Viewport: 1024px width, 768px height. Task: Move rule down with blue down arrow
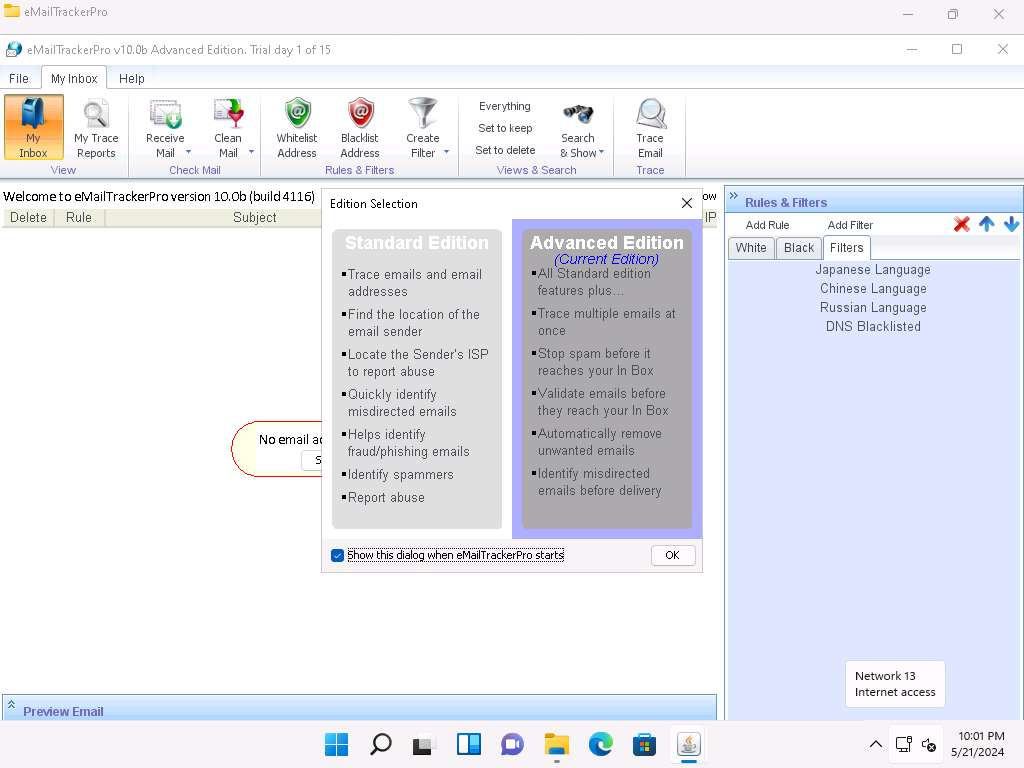click(1011, 225)
